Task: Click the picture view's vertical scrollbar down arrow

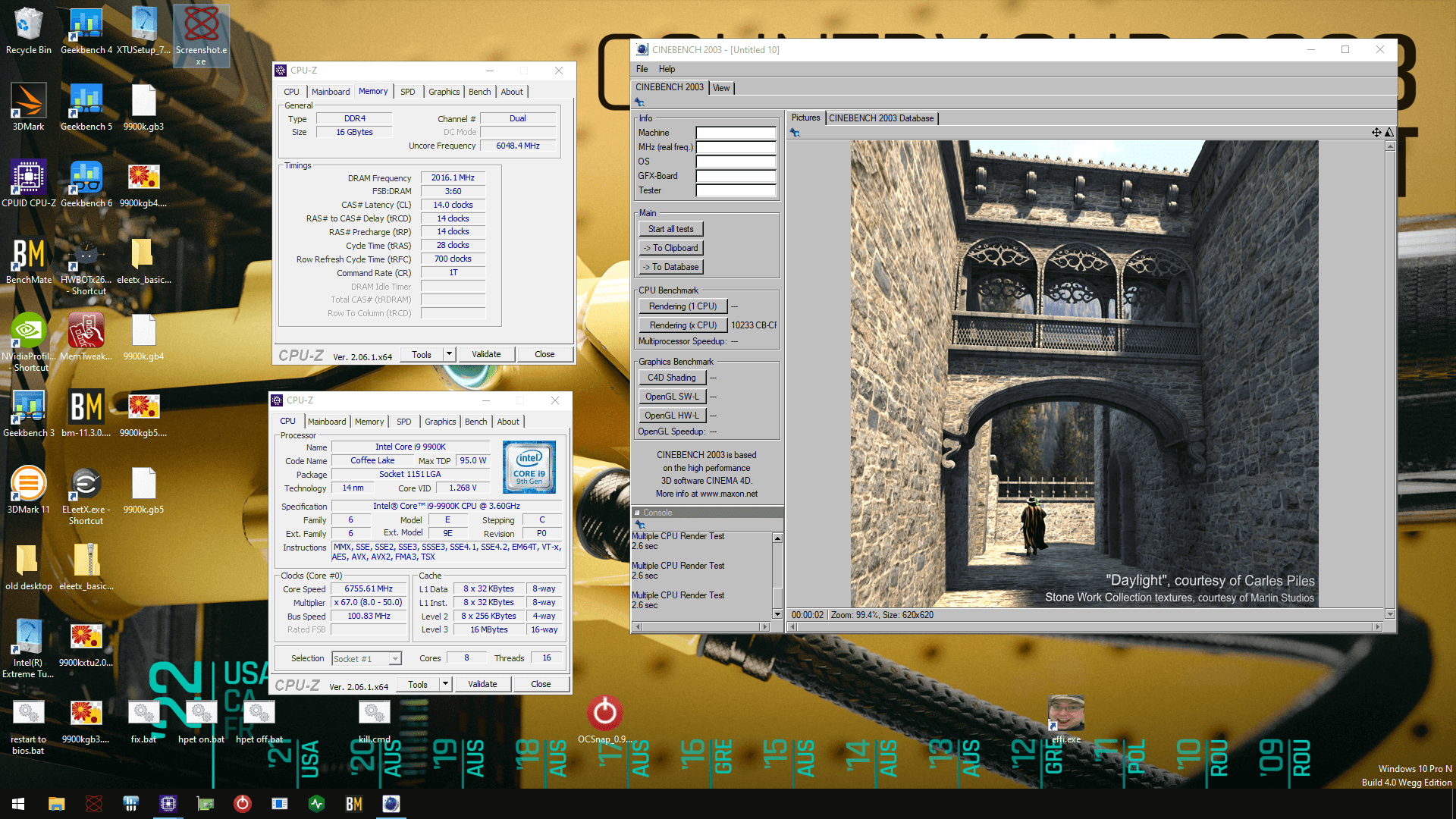Action: [1390, 614]
